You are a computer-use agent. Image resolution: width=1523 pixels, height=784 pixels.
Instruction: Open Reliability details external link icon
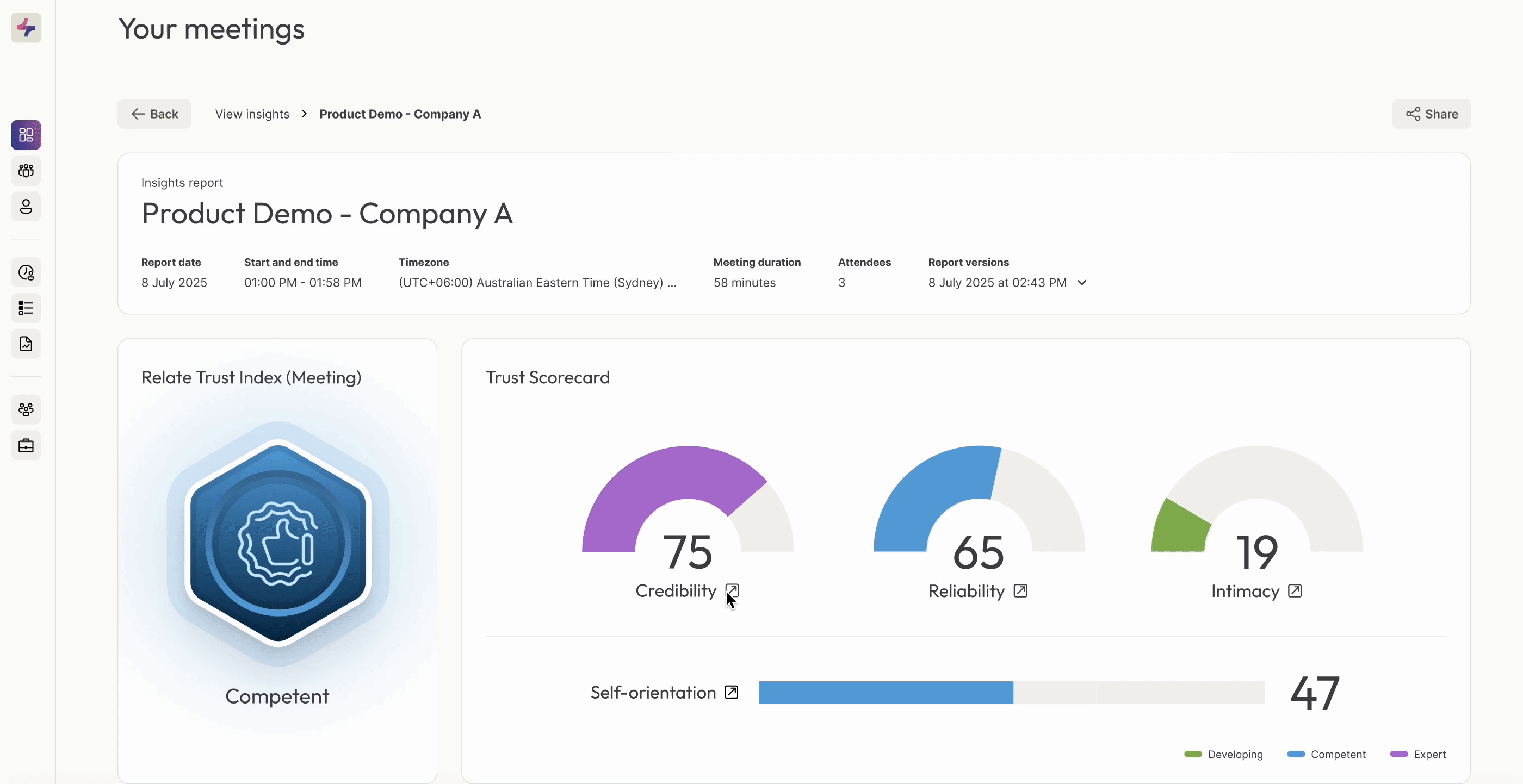[x=1020, y=591]
